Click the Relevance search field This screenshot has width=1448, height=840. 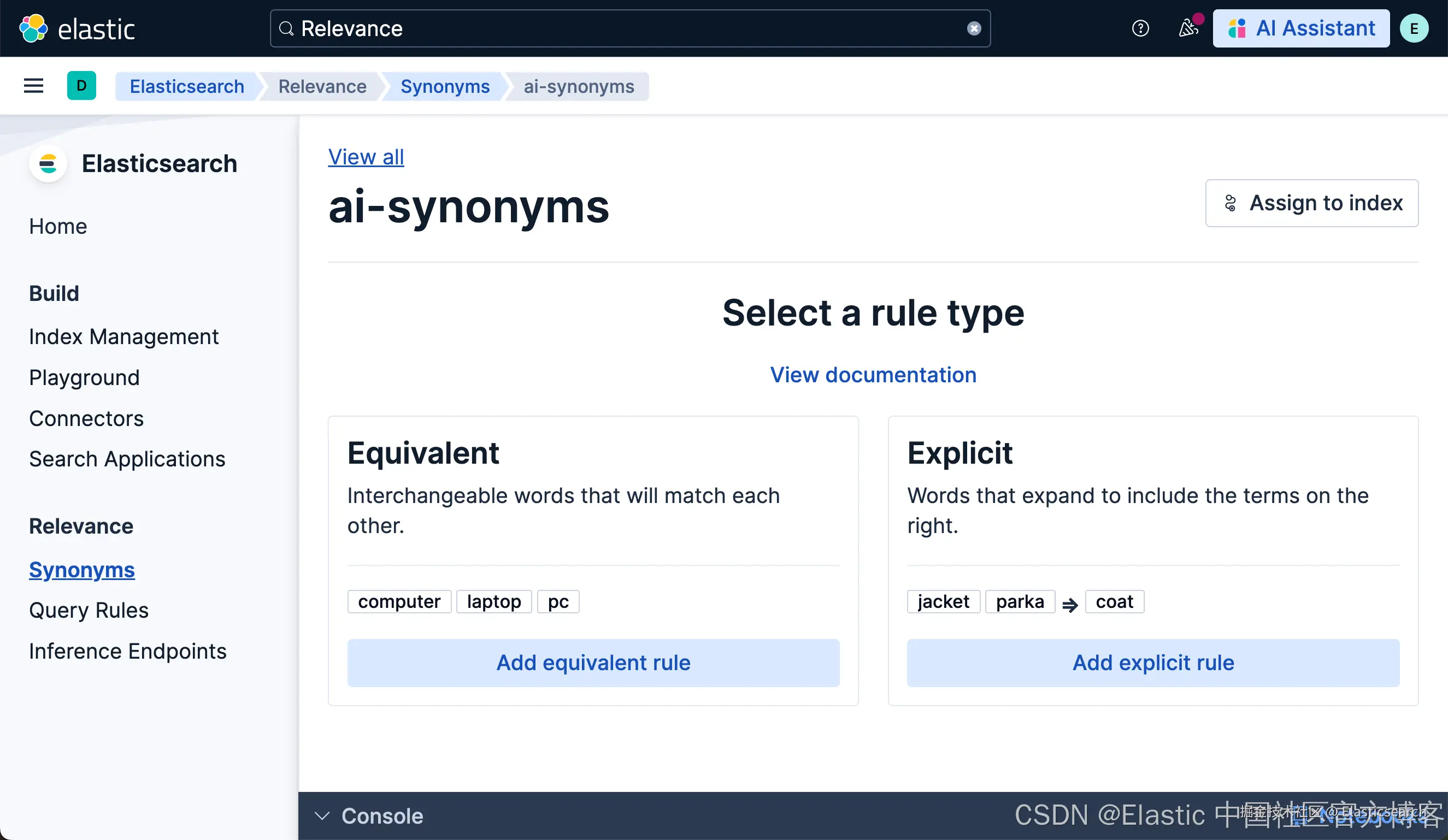point(626,28)
